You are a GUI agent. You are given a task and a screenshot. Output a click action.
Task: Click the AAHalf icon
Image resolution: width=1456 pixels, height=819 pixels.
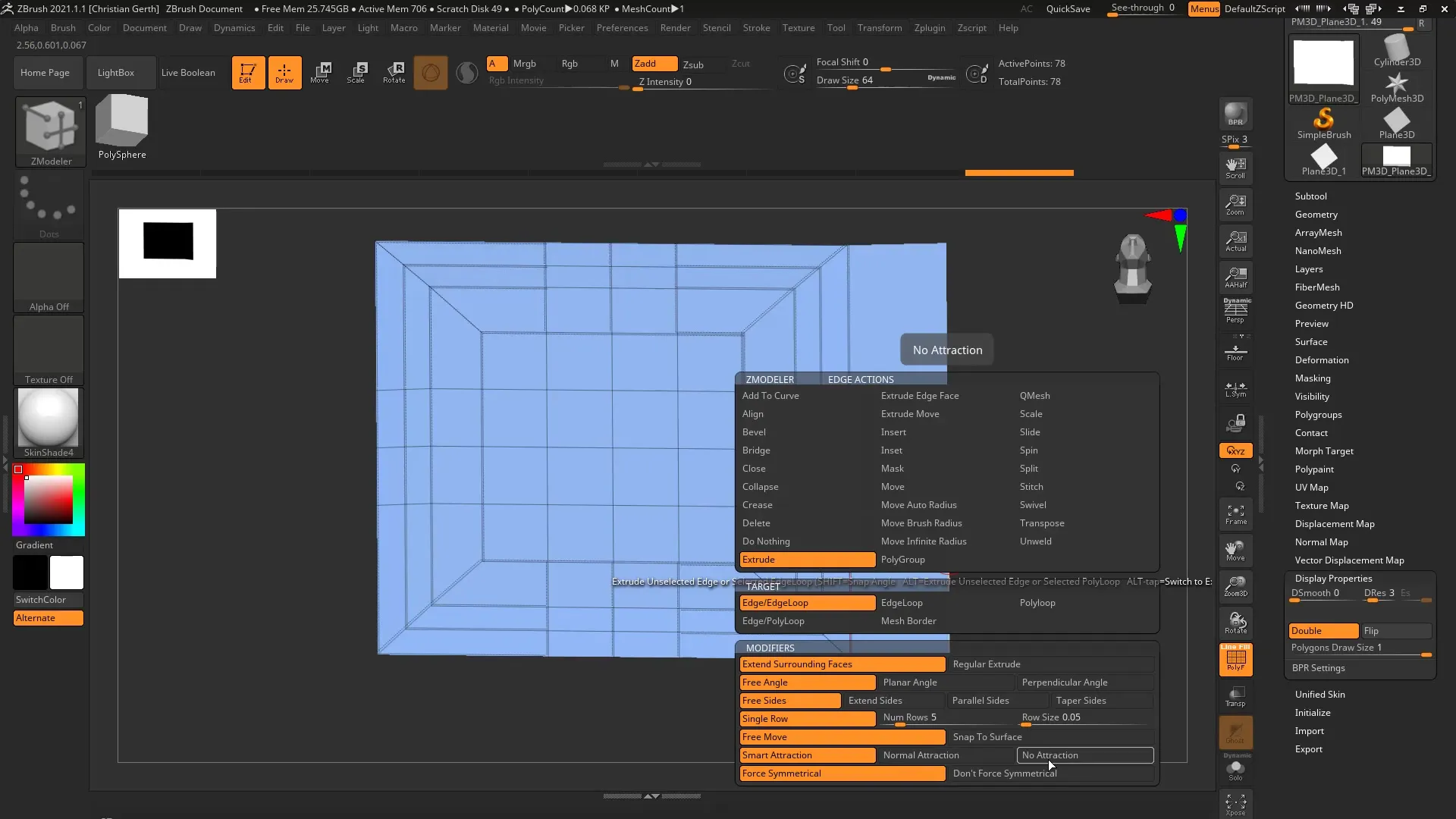tap(1235, 278)
